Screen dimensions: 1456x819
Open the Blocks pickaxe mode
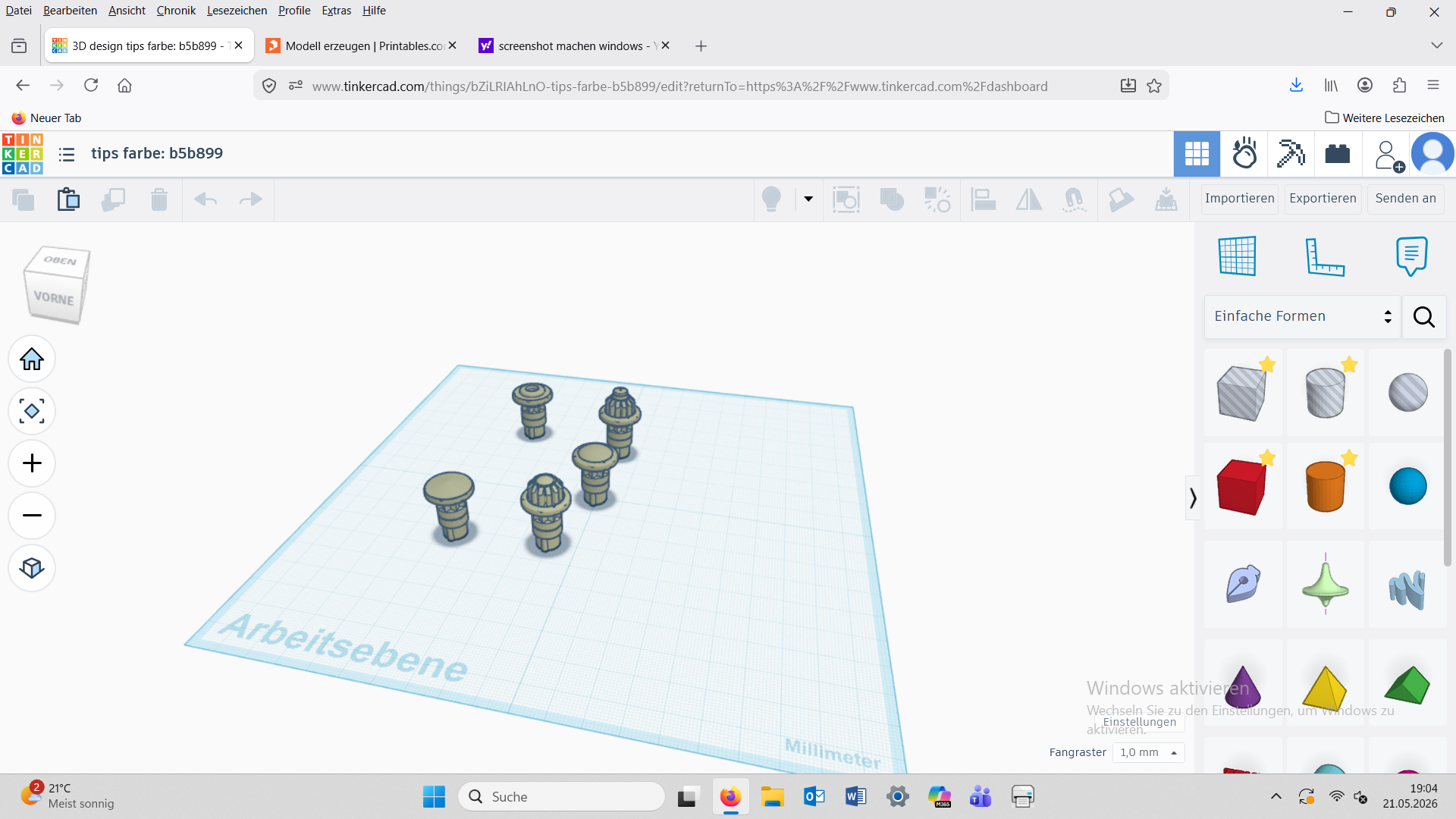point(1291,154)
